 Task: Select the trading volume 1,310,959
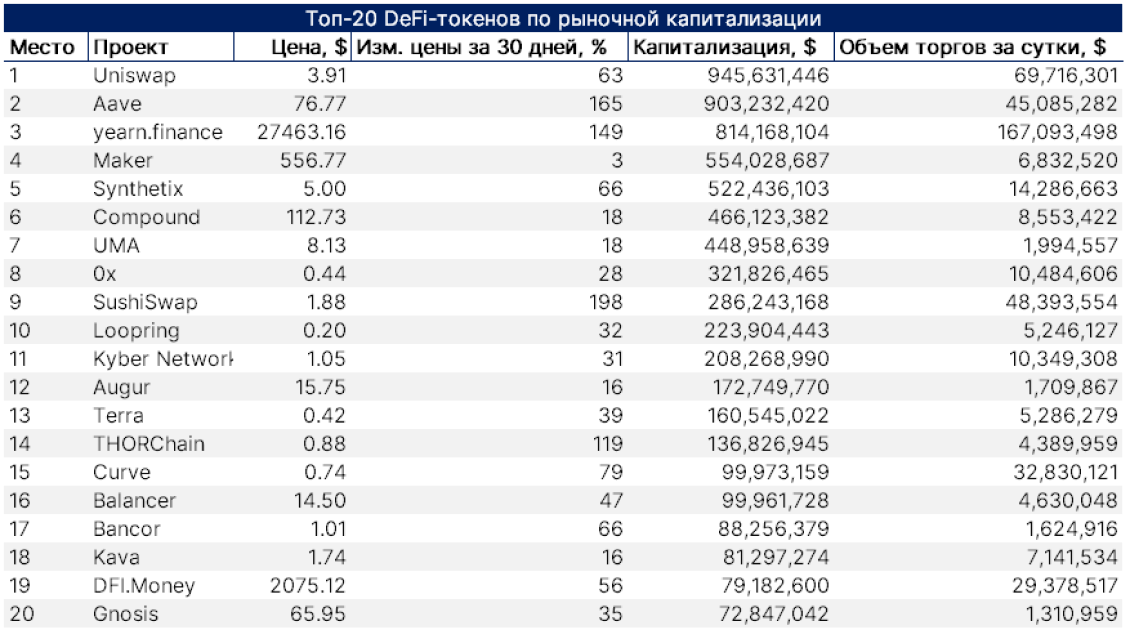(1072, 614)
